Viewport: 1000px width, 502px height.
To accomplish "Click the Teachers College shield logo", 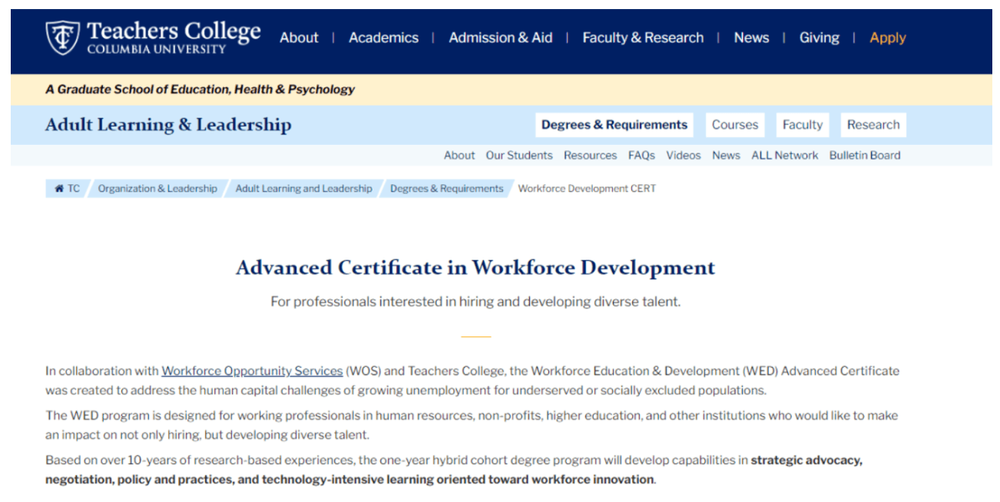I will pos(63,38).
